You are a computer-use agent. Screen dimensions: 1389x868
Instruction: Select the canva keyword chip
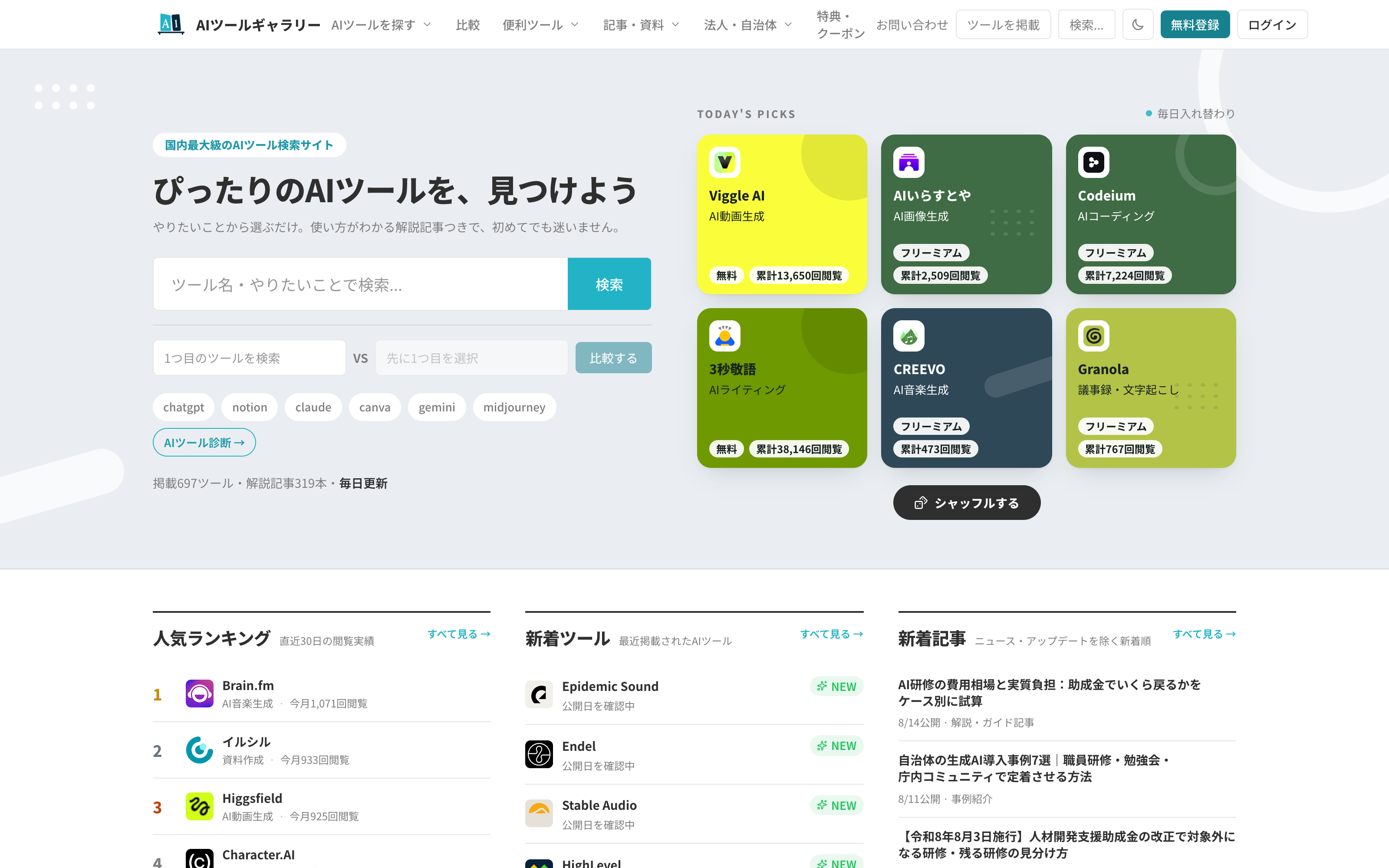pyautogui.click(x=375, y=407)
